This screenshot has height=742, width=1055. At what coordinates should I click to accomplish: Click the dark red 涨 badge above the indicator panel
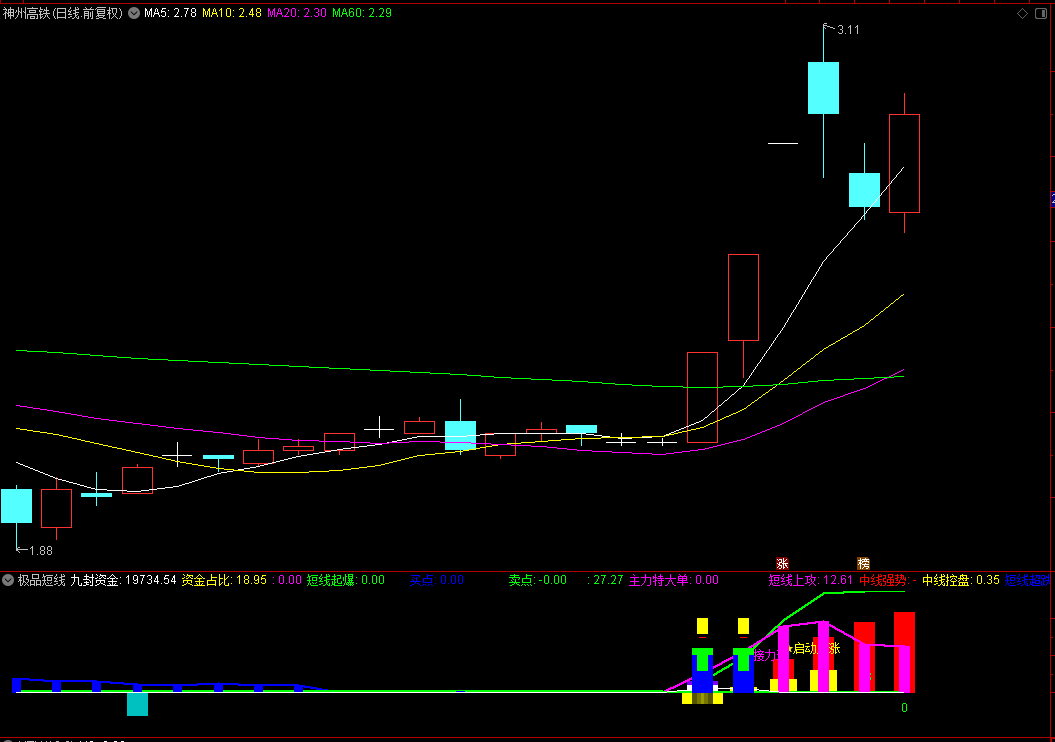[782, 564]
